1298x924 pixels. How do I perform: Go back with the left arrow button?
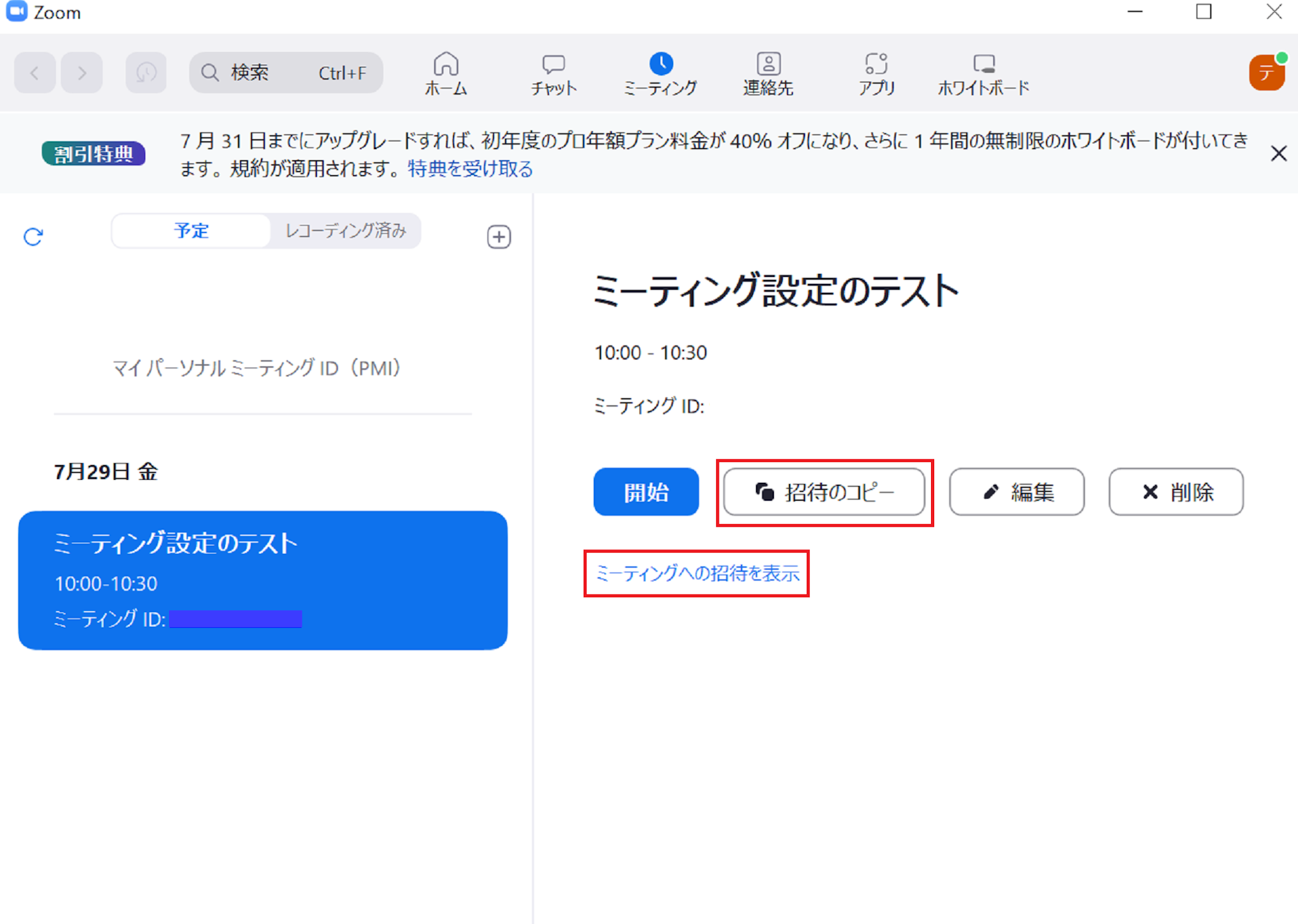click(x=35, y=73)
